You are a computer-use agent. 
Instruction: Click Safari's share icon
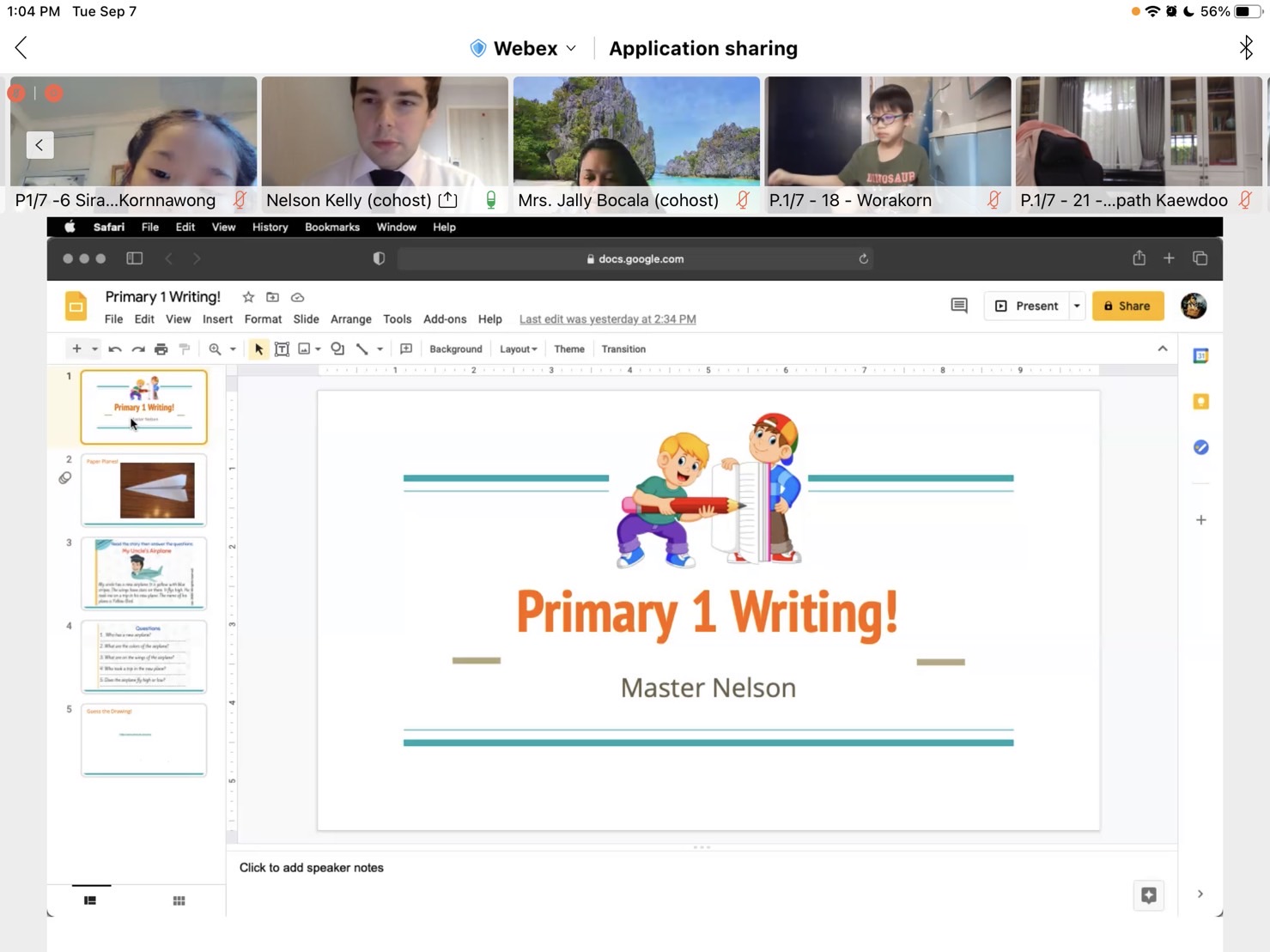point(1139,258)
